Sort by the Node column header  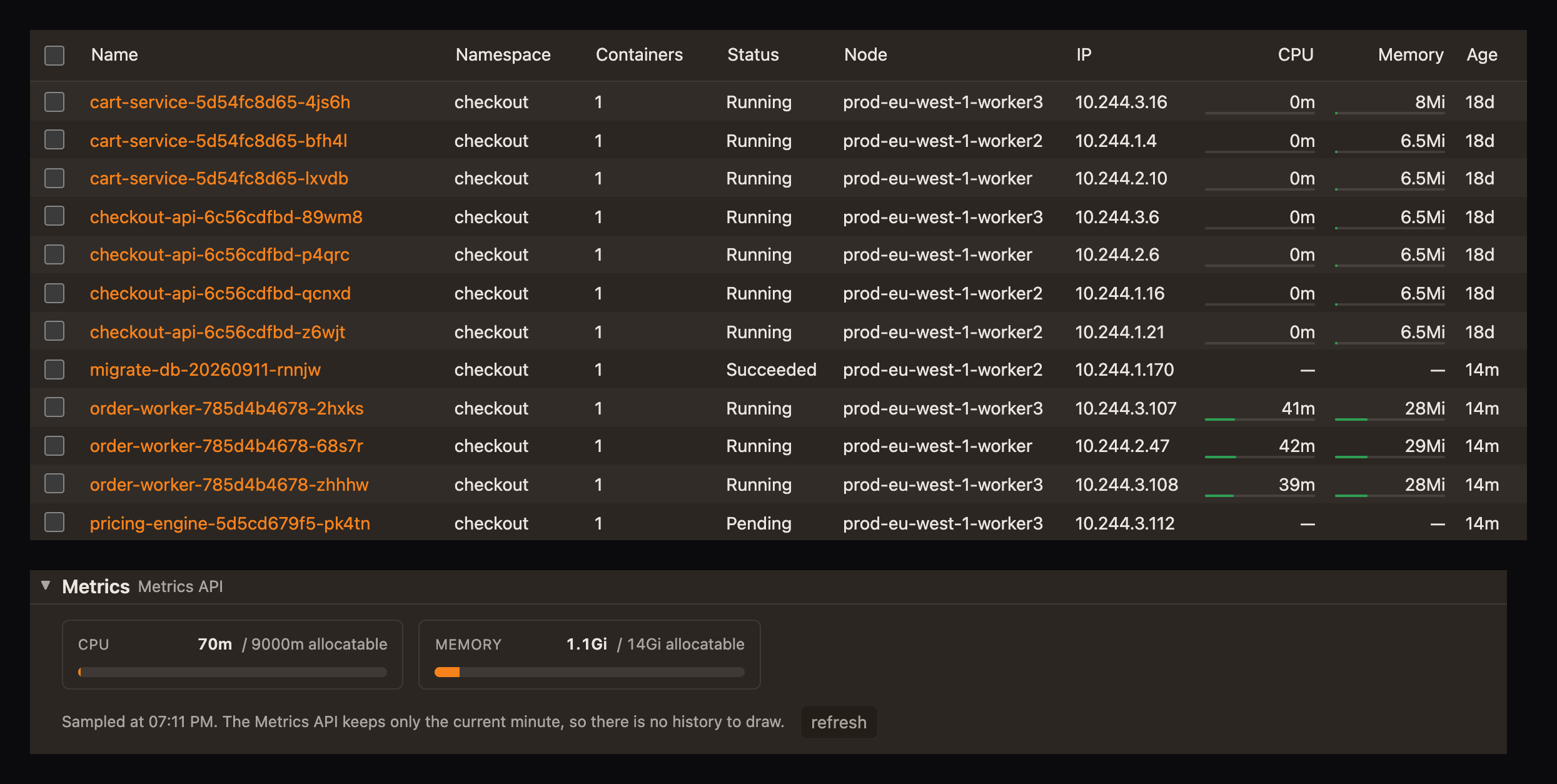(x=865, y=55)
